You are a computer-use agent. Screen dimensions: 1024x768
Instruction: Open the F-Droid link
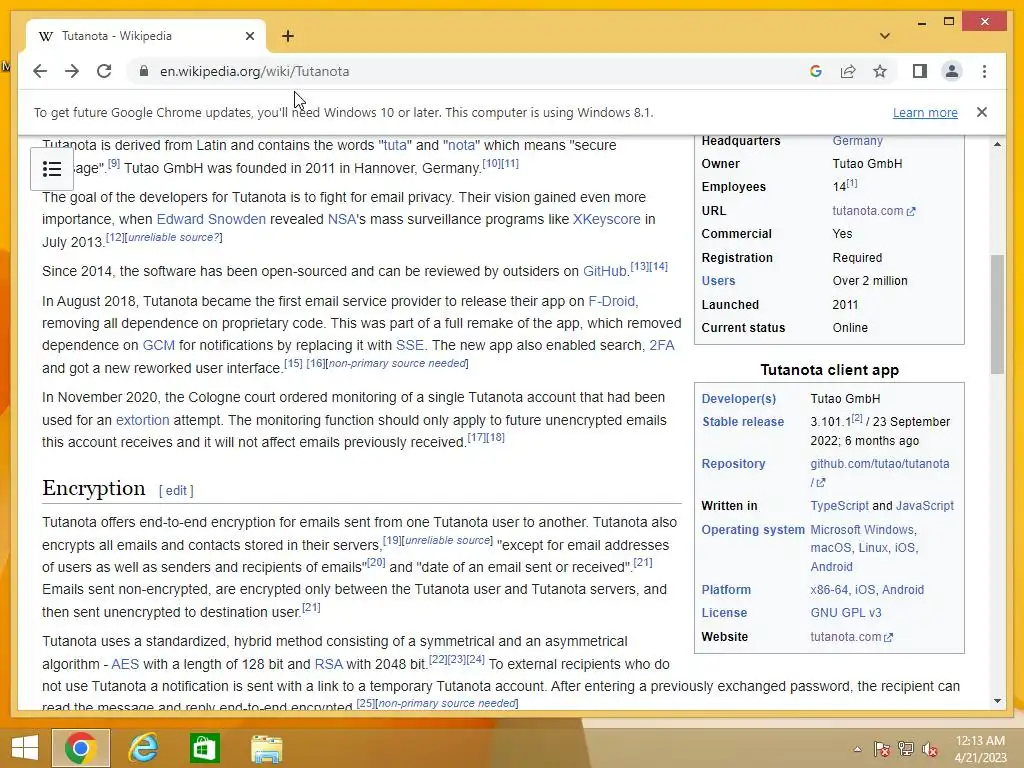point(611,301)
